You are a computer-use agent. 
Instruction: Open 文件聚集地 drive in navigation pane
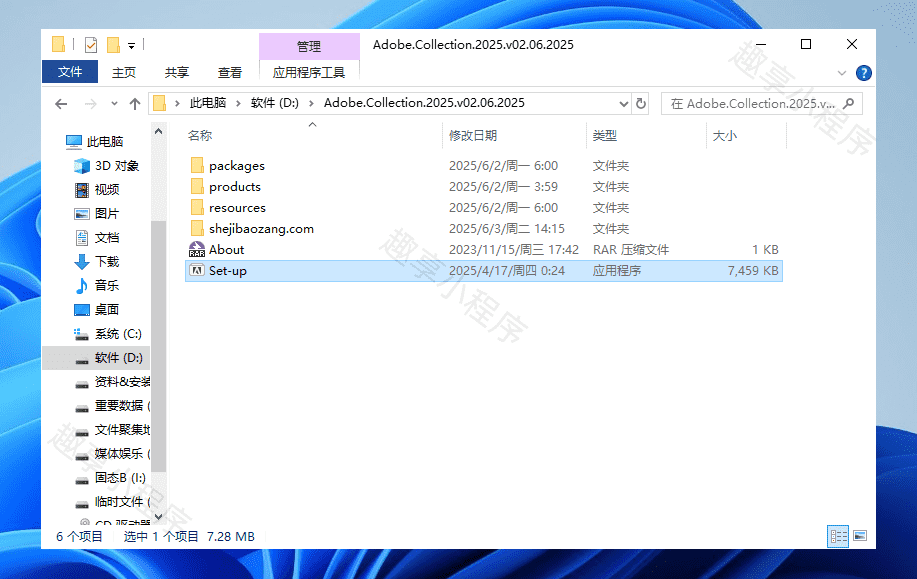(122, 429)
